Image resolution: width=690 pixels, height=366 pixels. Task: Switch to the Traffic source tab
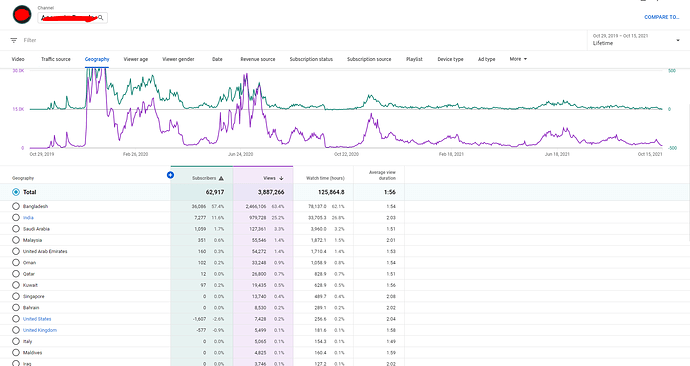(x=56, y=59)
